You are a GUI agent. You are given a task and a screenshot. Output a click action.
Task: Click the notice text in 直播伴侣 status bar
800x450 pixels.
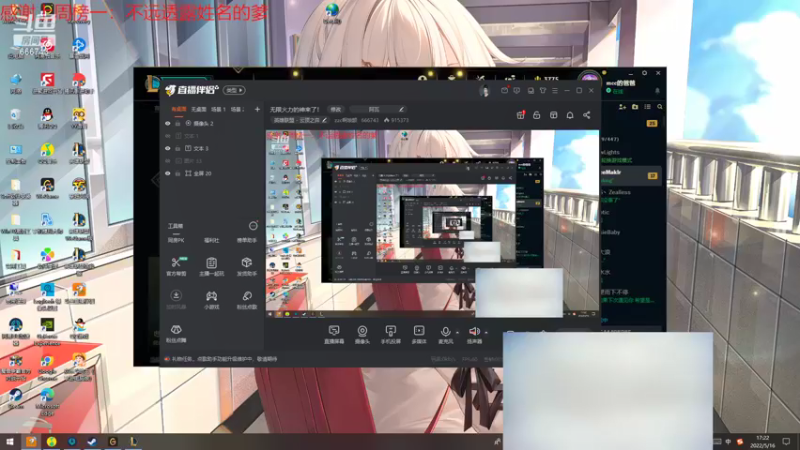click(x=224, y=359)
